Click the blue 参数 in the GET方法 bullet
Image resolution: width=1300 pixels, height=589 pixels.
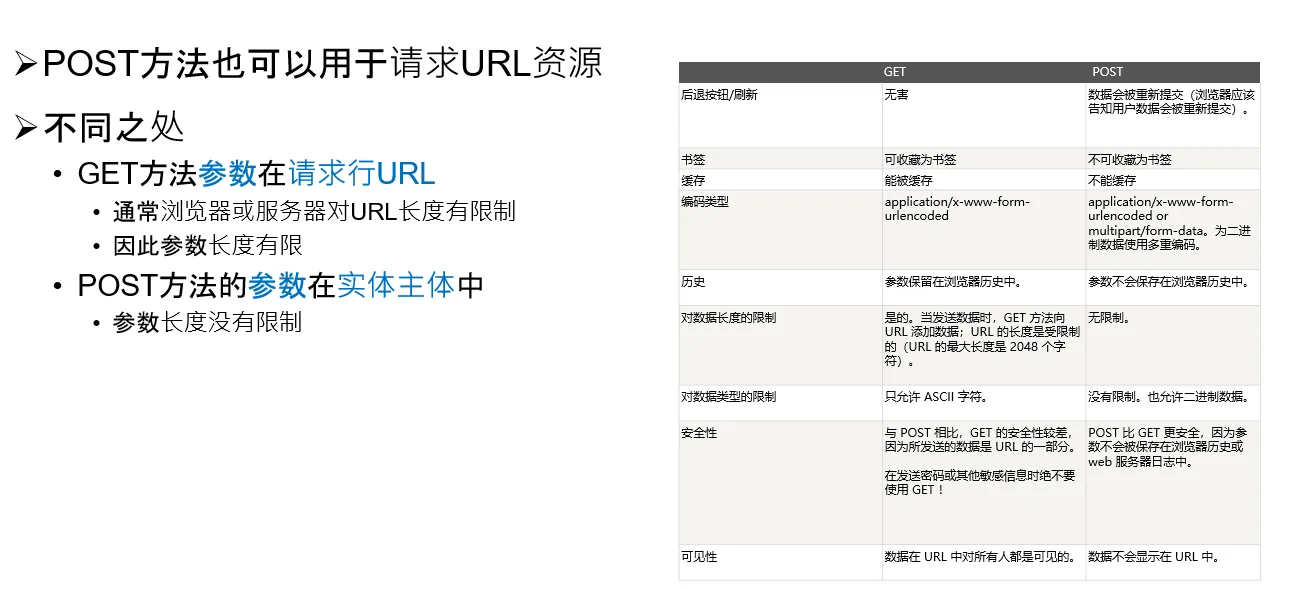tap(227, 174)
